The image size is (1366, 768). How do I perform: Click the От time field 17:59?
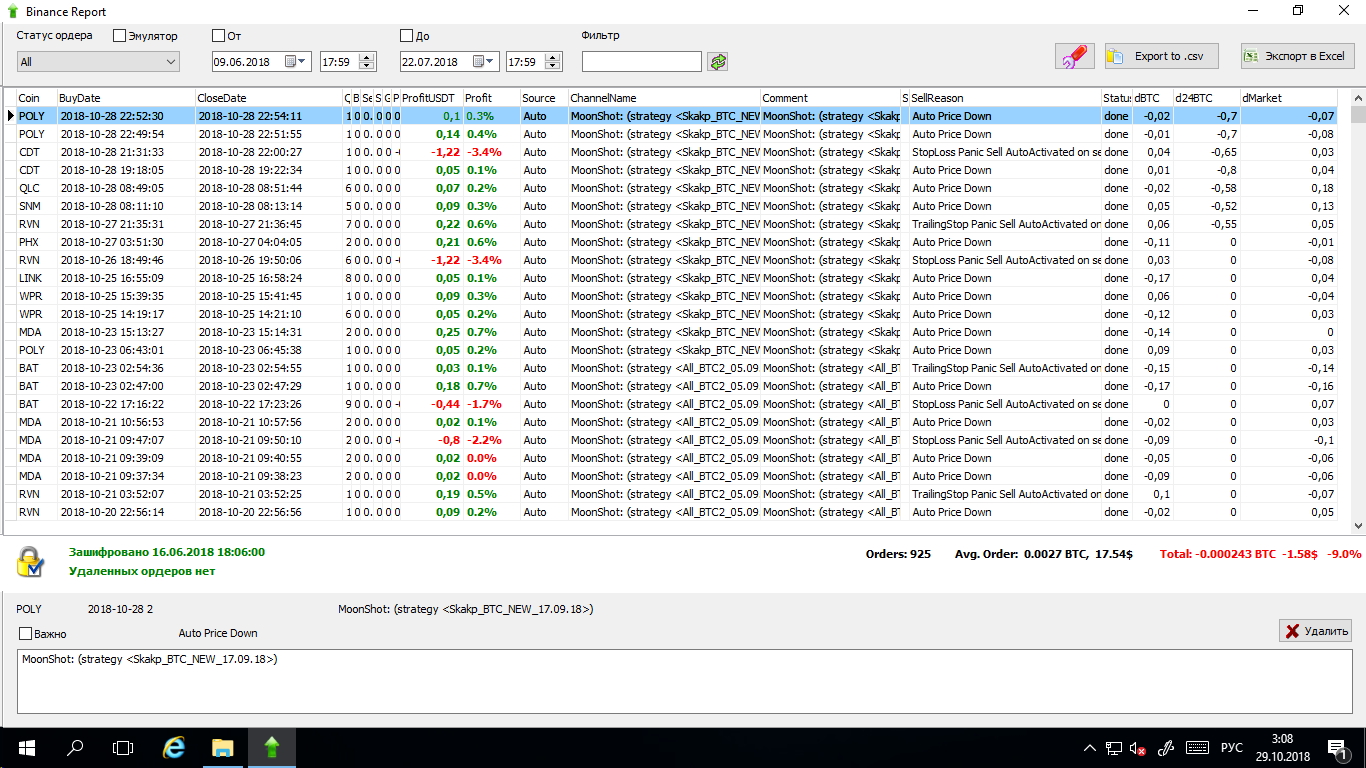tap(339, 62)
